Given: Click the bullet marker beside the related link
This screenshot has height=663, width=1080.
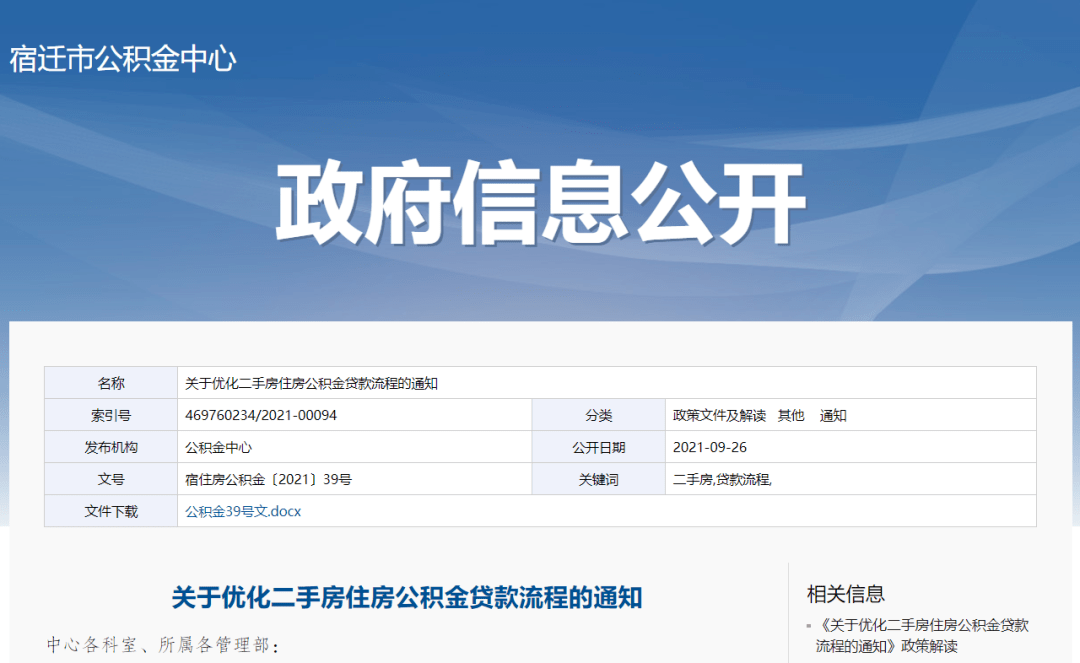Looking at the screenshot, I should pos(809,627).
